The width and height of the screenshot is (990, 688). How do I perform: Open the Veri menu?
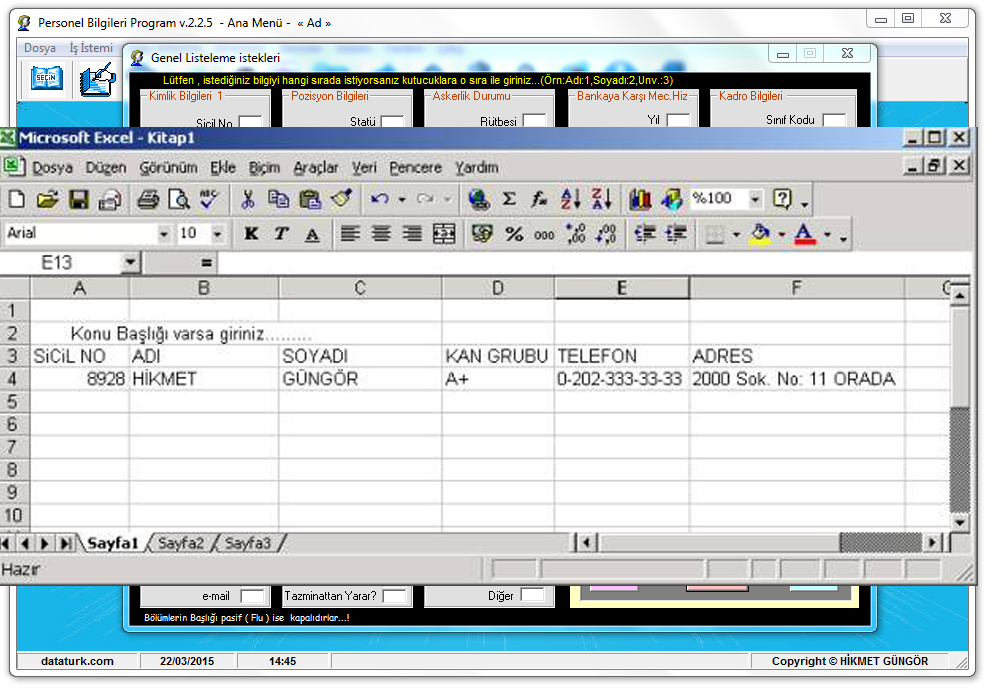pos(364,167)
